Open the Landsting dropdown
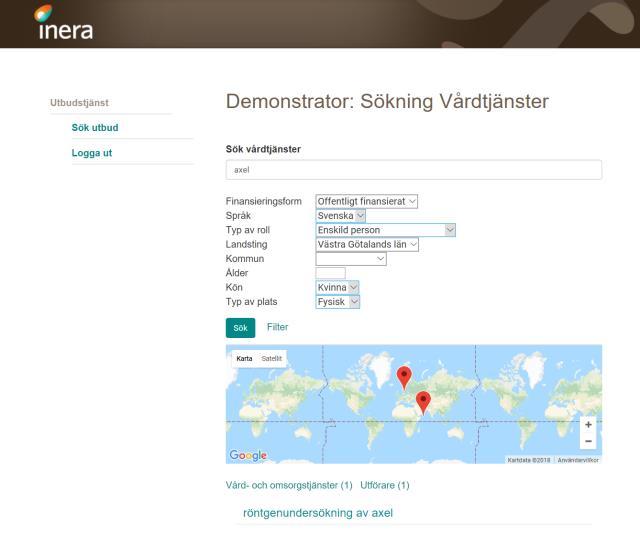 coord(367,244)
